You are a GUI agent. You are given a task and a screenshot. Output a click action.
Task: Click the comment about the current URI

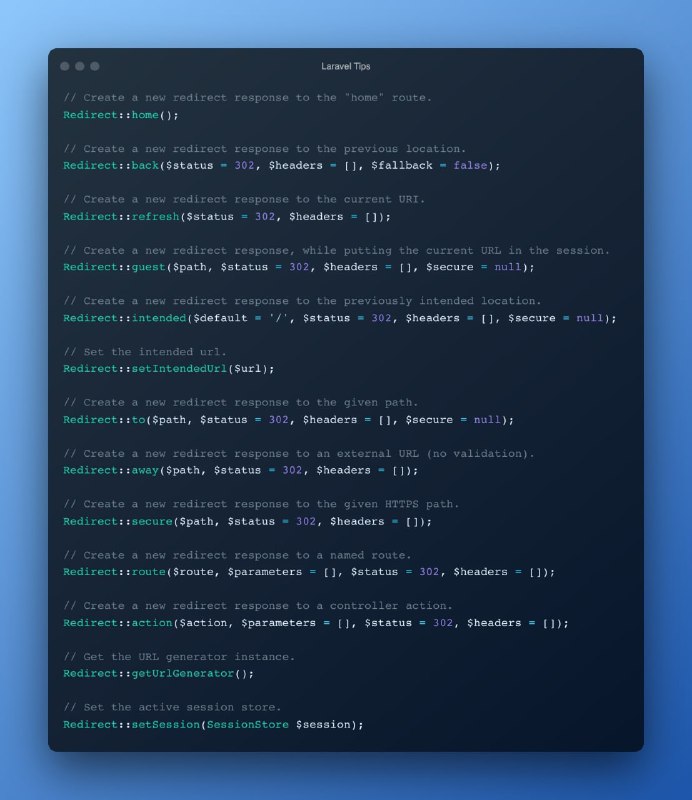244,199
